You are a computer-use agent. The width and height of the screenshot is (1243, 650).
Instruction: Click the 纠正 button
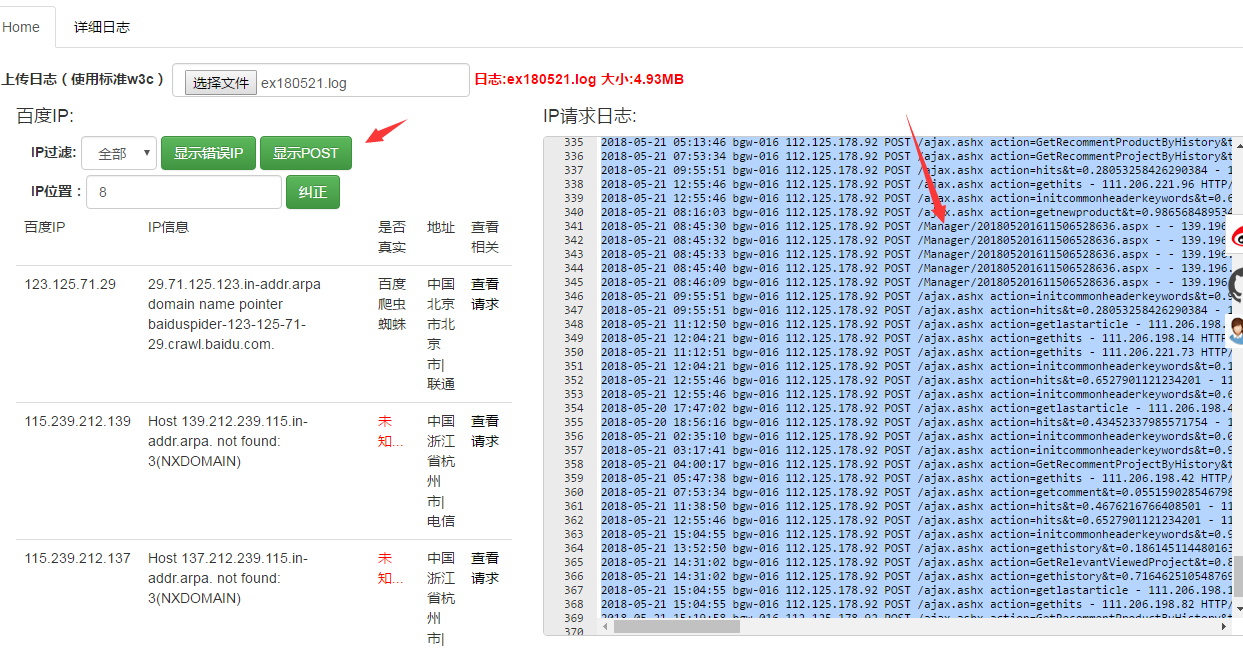click(x=313, y=192)
